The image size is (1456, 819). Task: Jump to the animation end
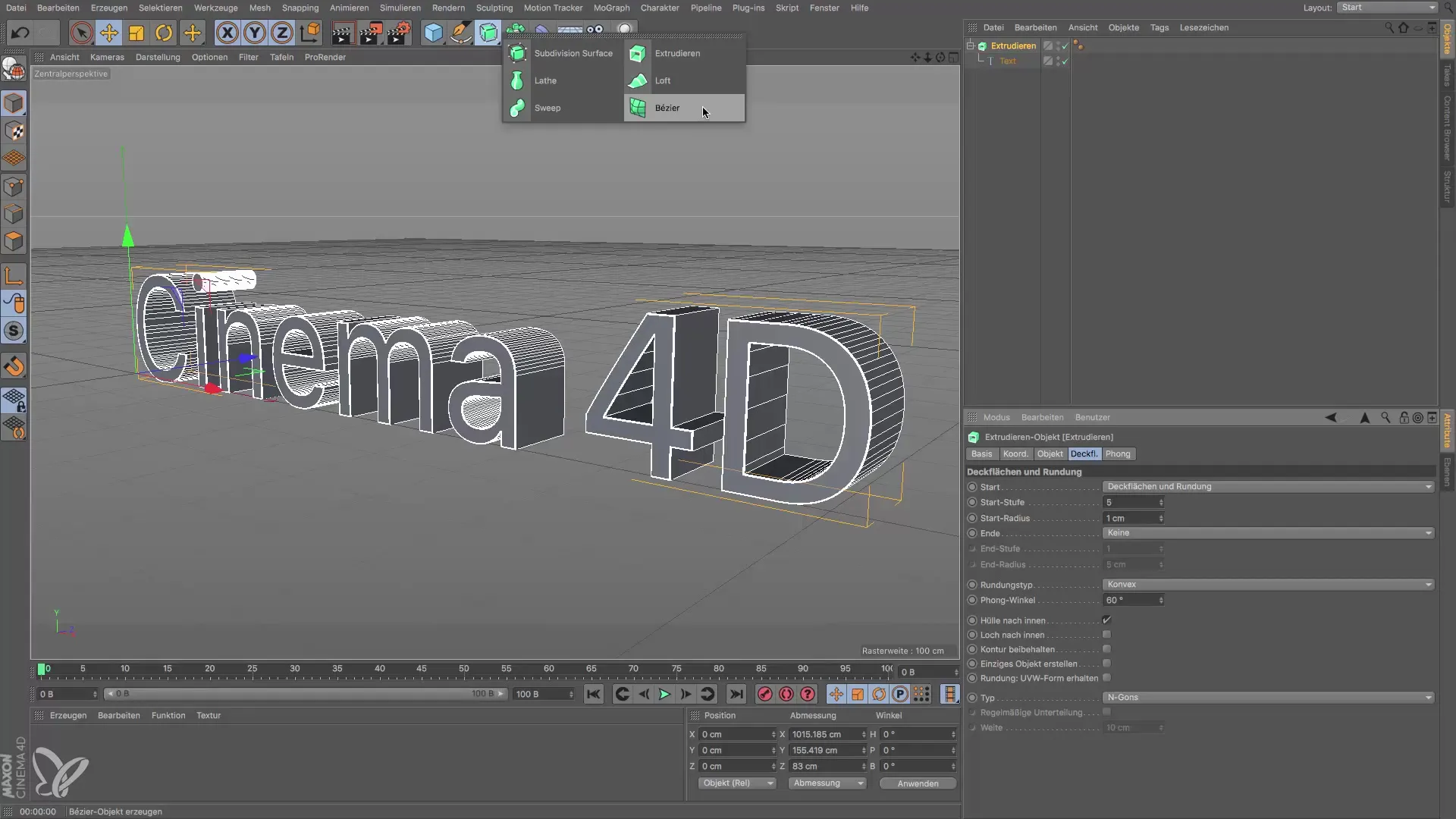[x=736, y=694]
